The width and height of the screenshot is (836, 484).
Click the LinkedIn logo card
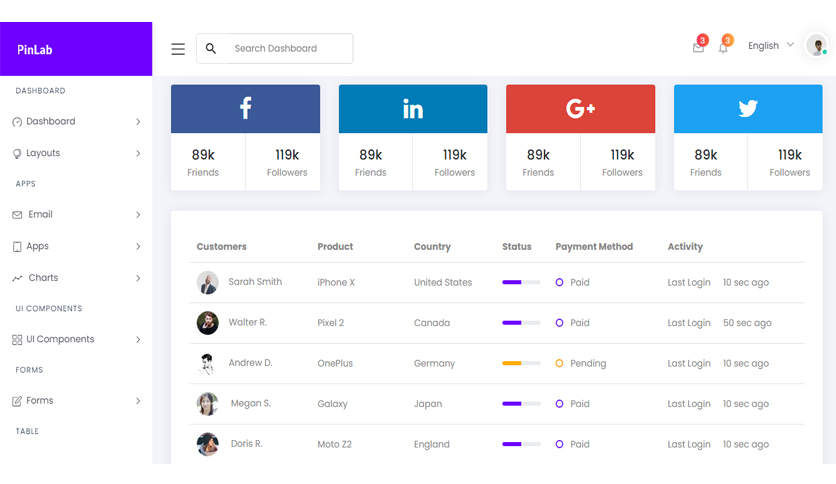point(413,109)
